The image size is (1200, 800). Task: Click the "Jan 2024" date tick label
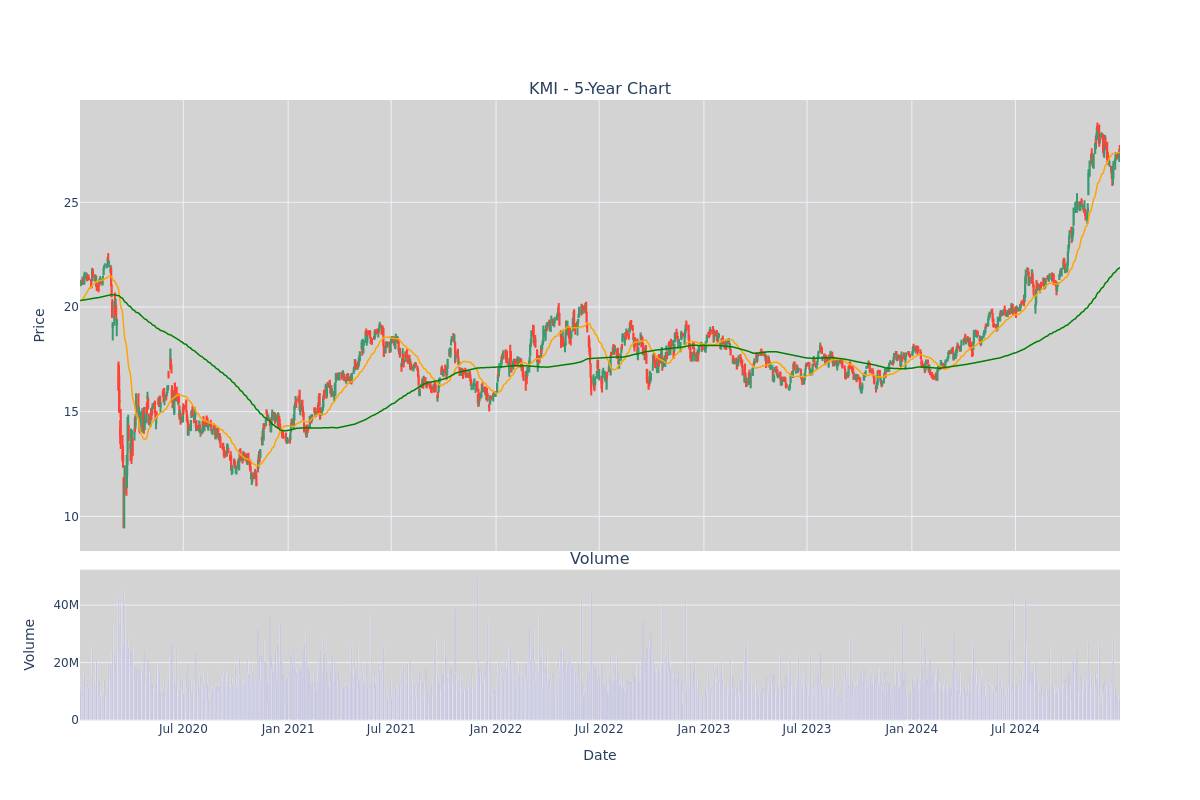[912, 729]
